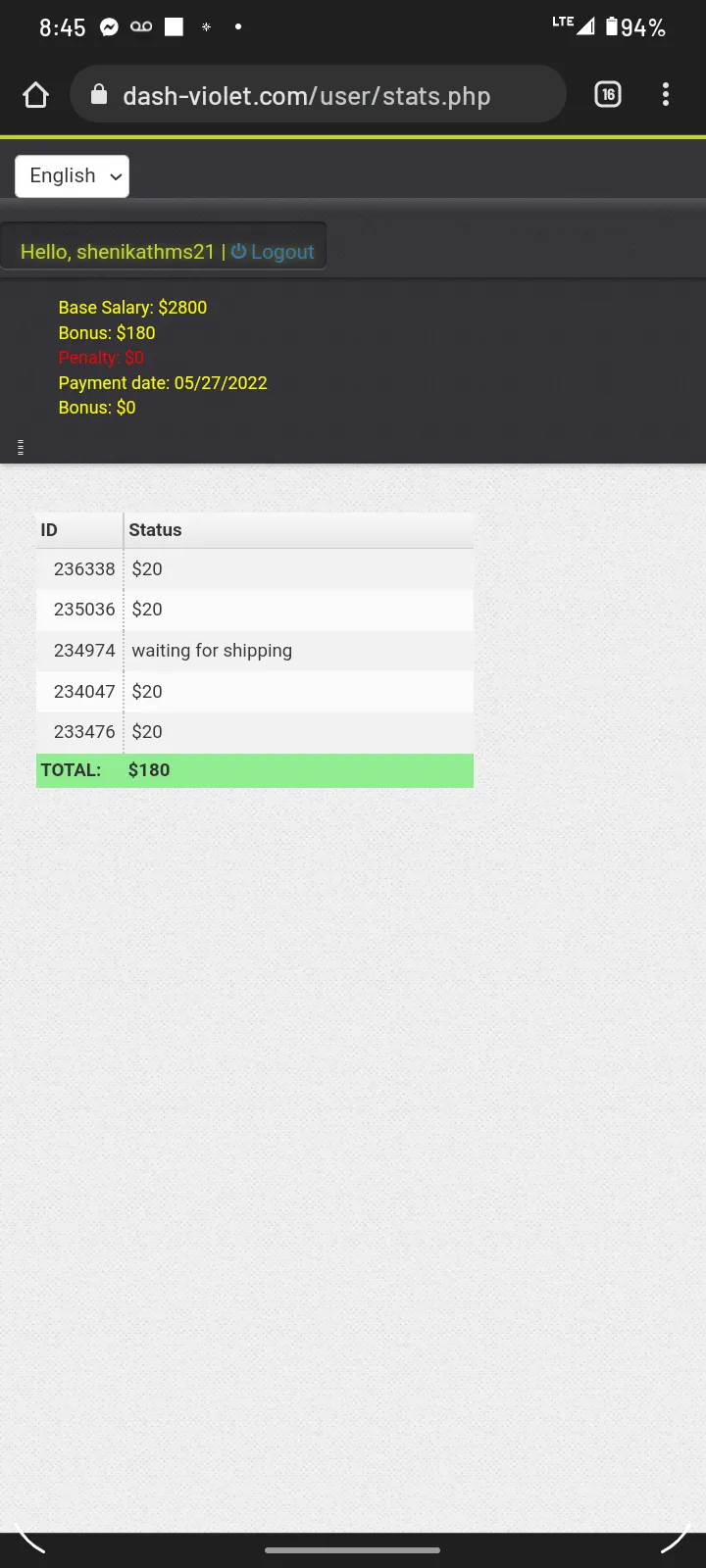Select the row waiting for shipping
706x1568 pixels.
click(x=255, y=651)
